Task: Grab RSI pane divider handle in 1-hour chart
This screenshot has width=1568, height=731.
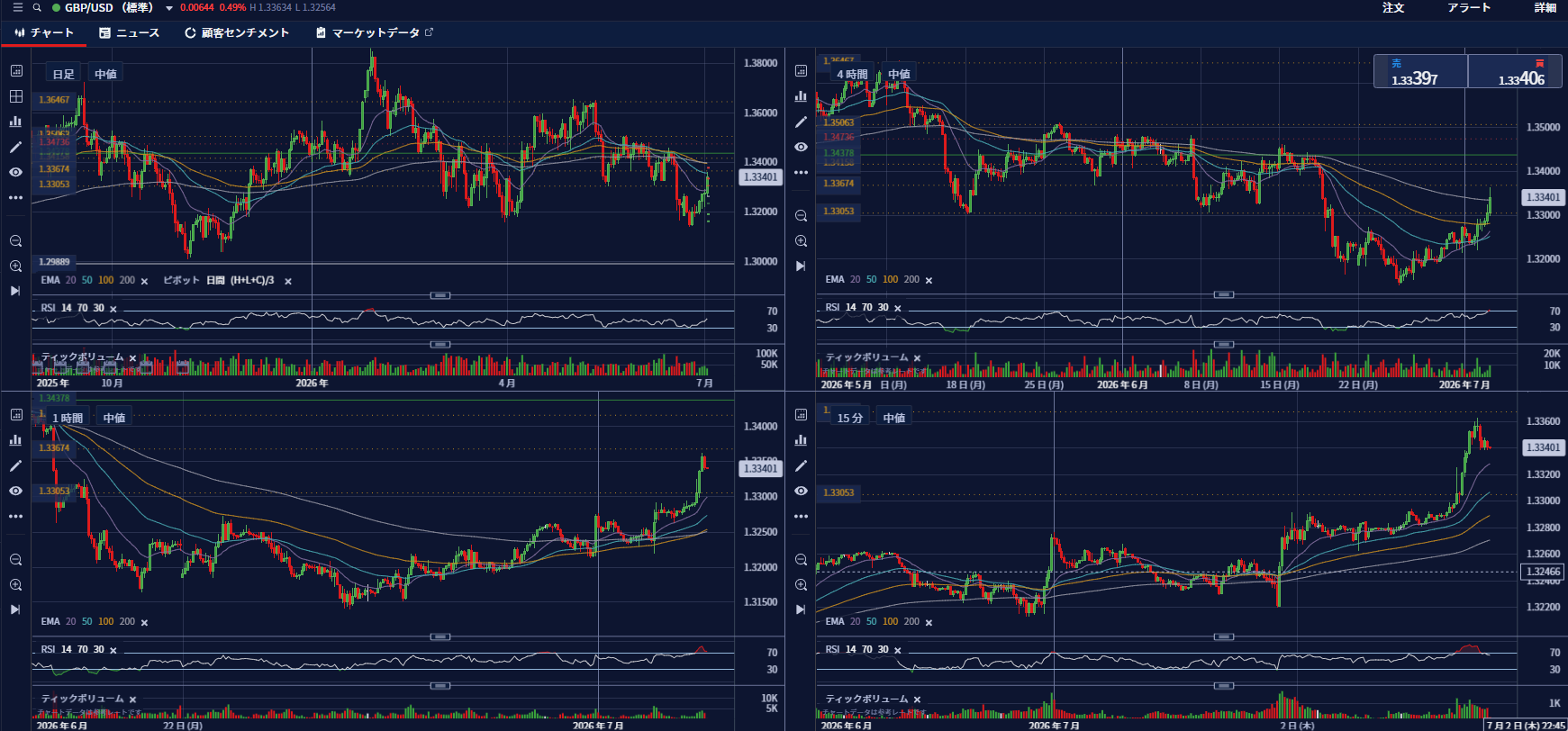Action: tap(440, 636)
